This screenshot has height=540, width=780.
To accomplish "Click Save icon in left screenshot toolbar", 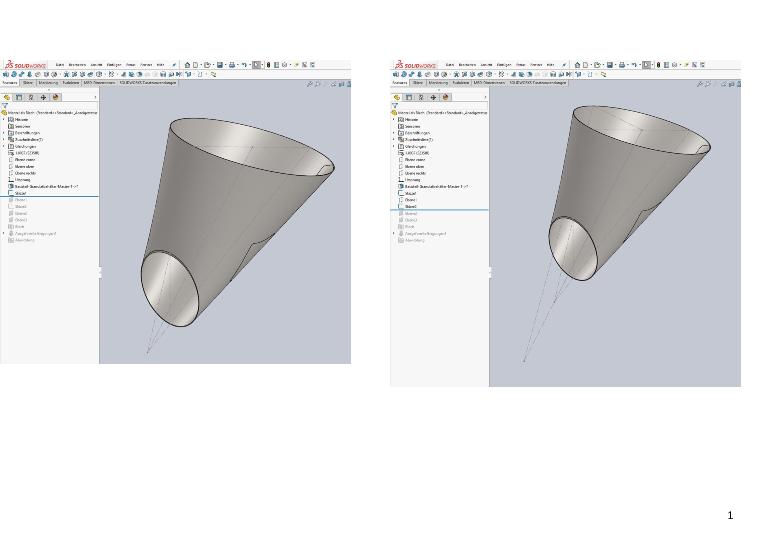I will [x=220, y=65].
